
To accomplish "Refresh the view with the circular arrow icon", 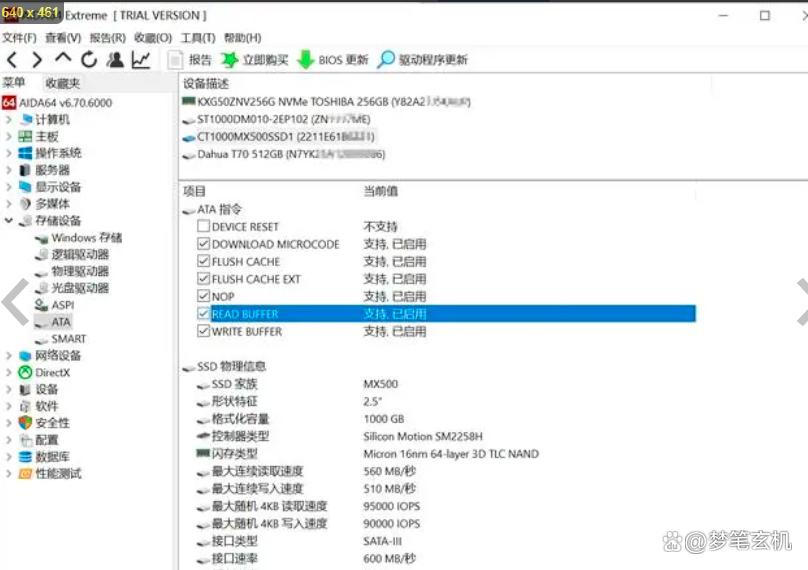I will 89,60.
